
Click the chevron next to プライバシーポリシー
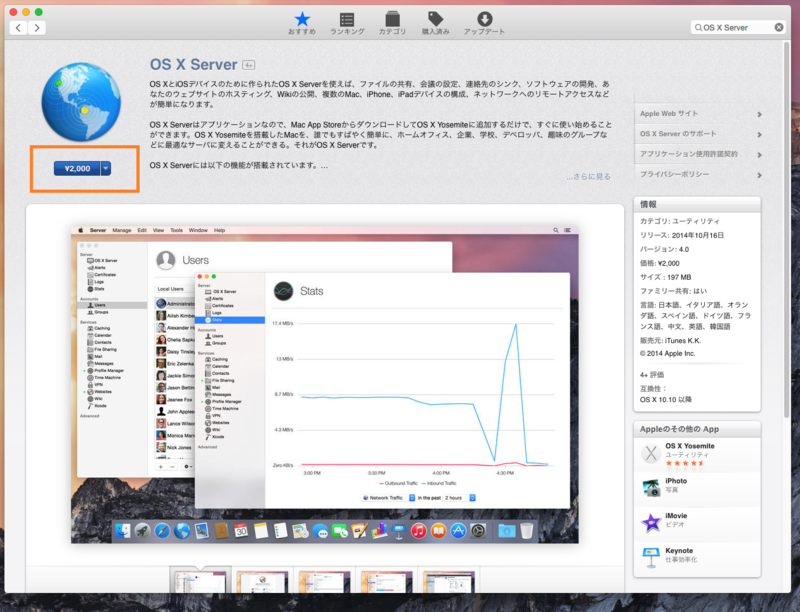pos(759,175)
